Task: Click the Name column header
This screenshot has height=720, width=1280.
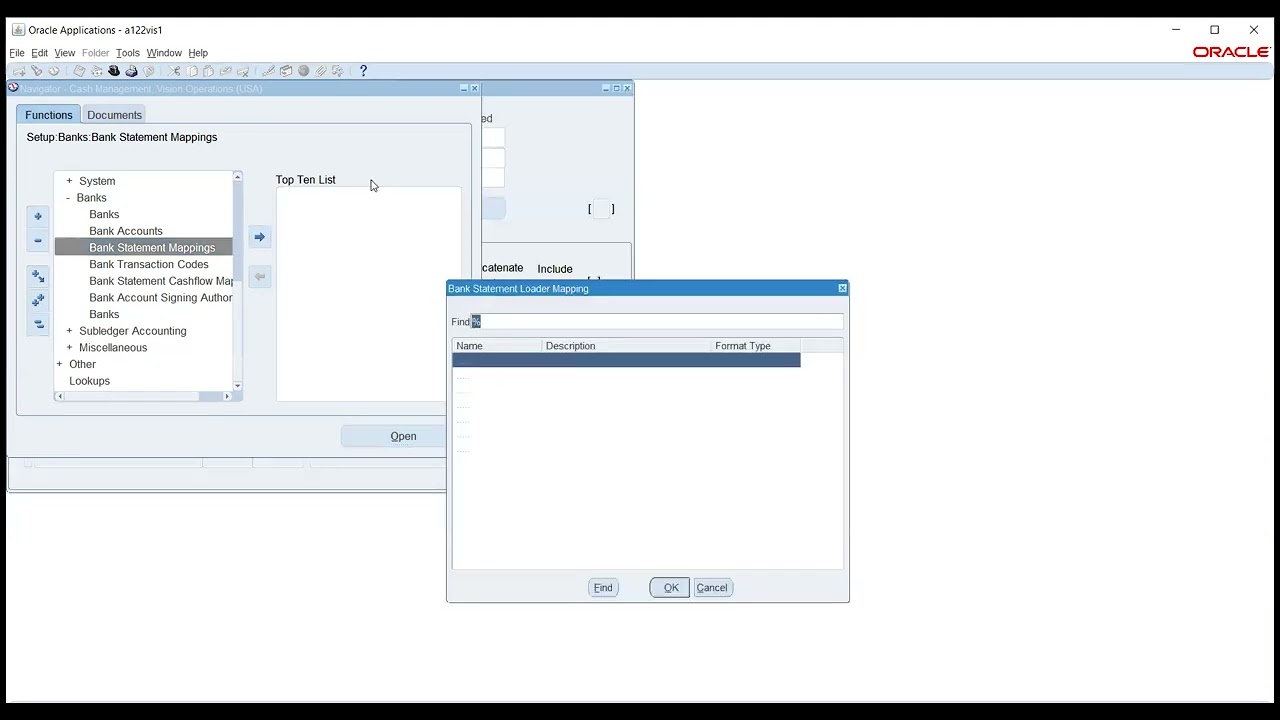Action: (x=497, y=346)
